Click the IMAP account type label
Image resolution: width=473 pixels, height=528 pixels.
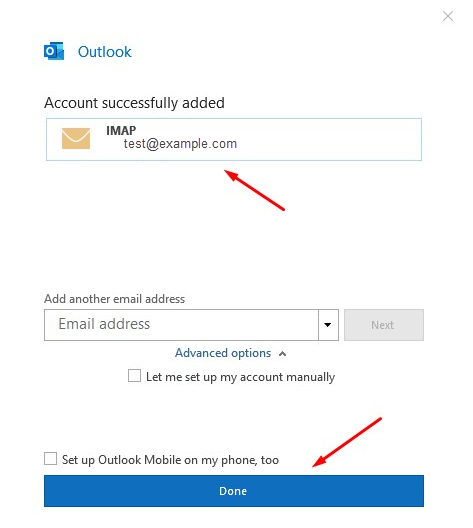click(121, 130)
